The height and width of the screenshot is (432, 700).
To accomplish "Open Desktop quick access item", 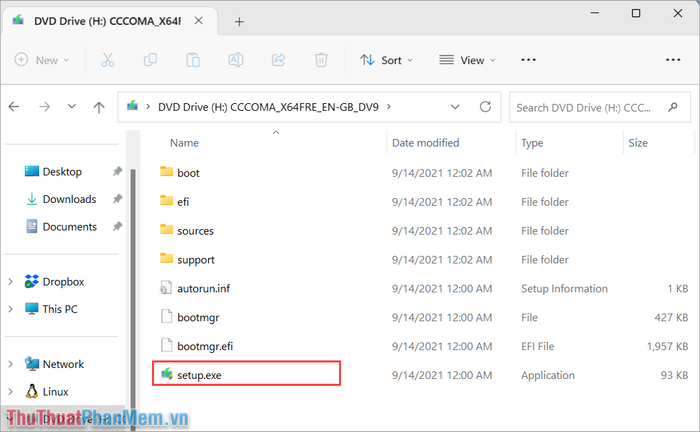I will click(62, 171).
